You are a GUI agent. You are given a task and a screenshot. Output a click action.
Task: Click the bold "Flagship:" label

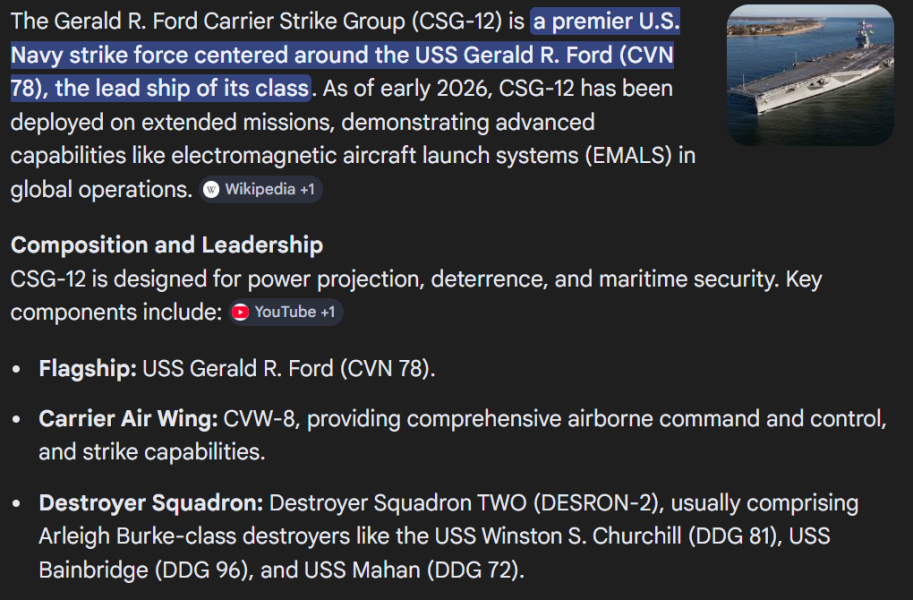[88, 368]
